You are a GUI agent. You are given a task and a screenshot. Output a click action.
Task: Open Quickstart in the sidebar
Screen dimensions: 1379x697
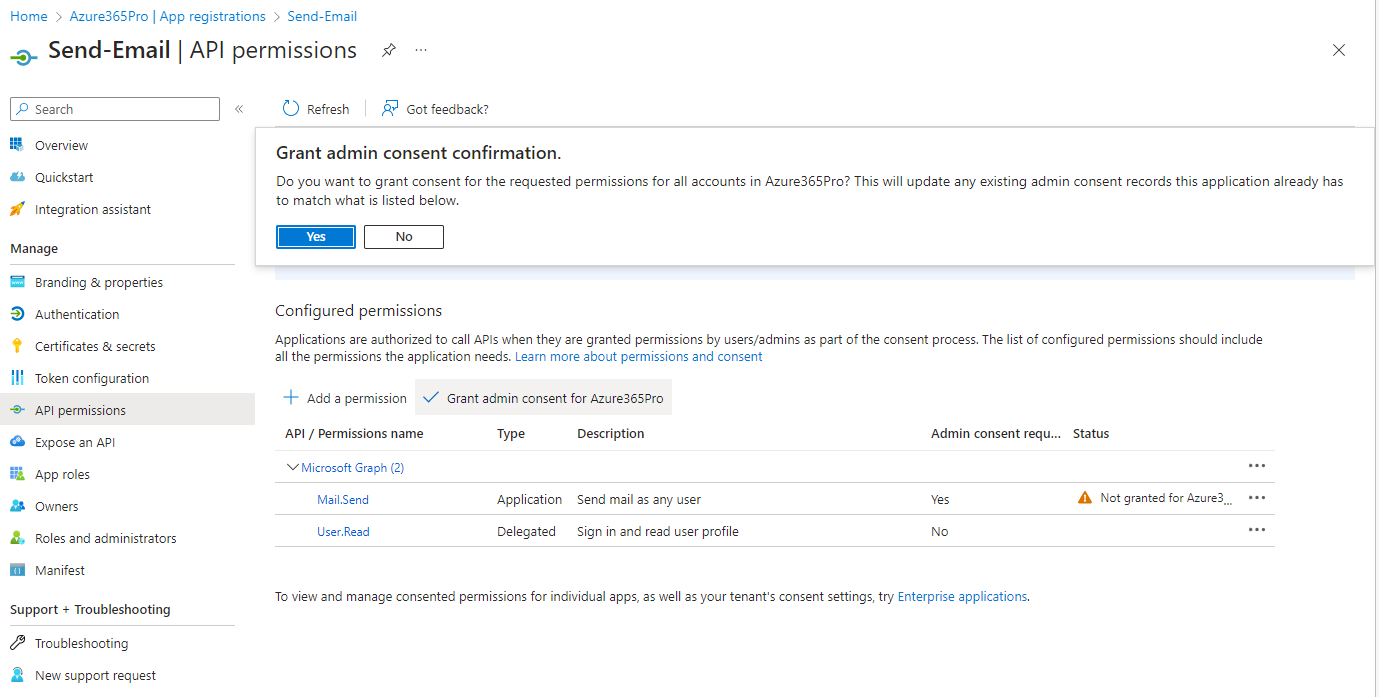point(64,177)
